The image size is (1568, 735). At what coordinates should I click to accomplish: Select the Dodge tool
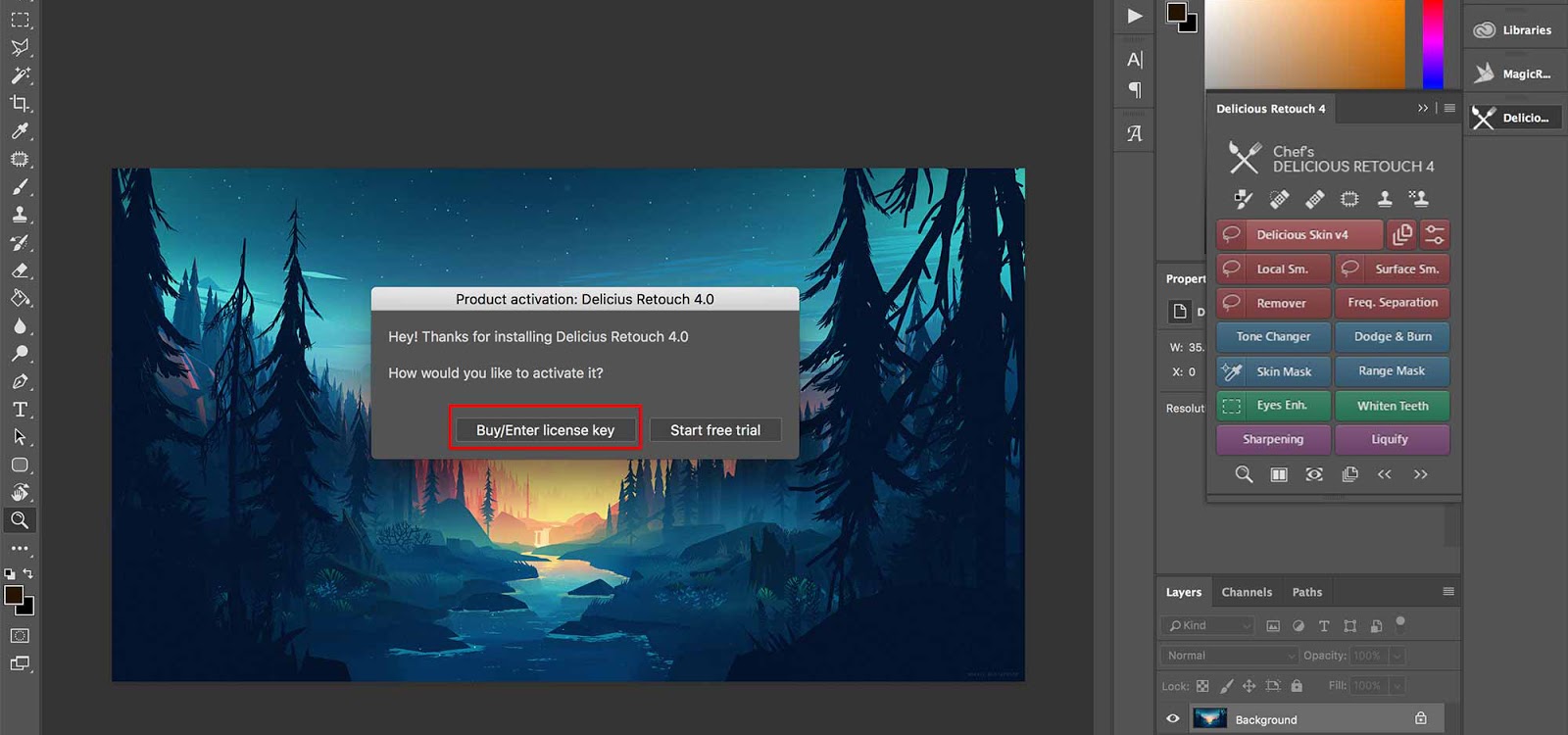20,354
